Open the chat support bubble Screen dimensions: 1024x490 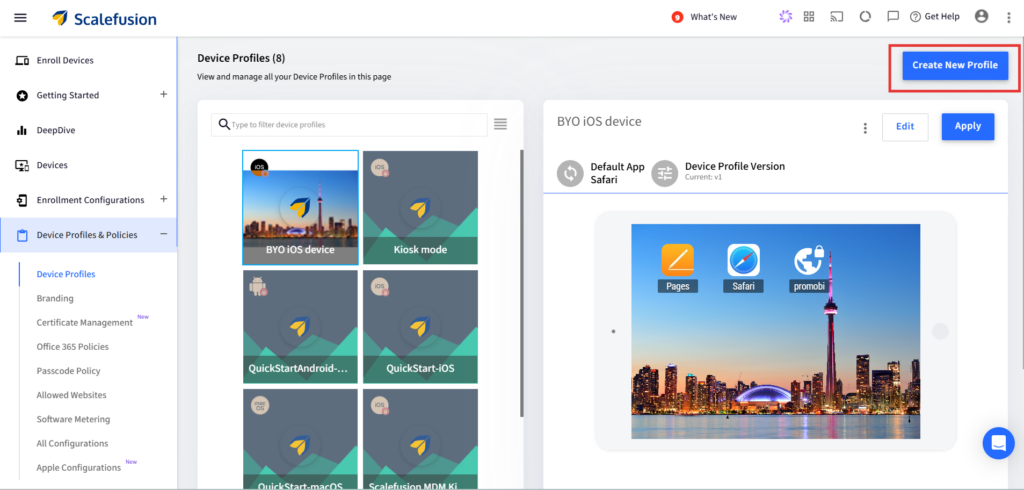(x=999, y=443)
